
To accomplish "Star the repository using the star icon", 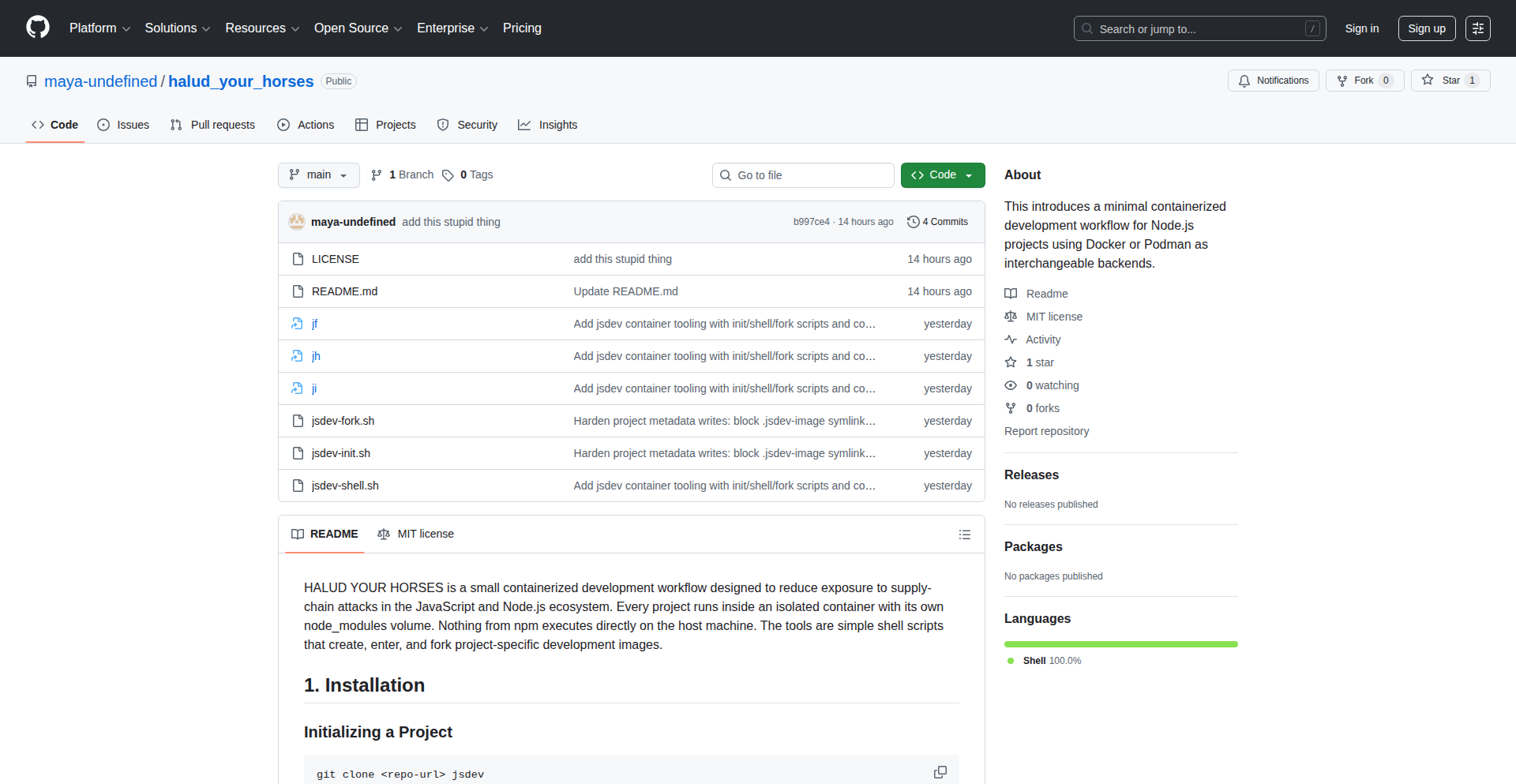I will tap(1428, 80).
